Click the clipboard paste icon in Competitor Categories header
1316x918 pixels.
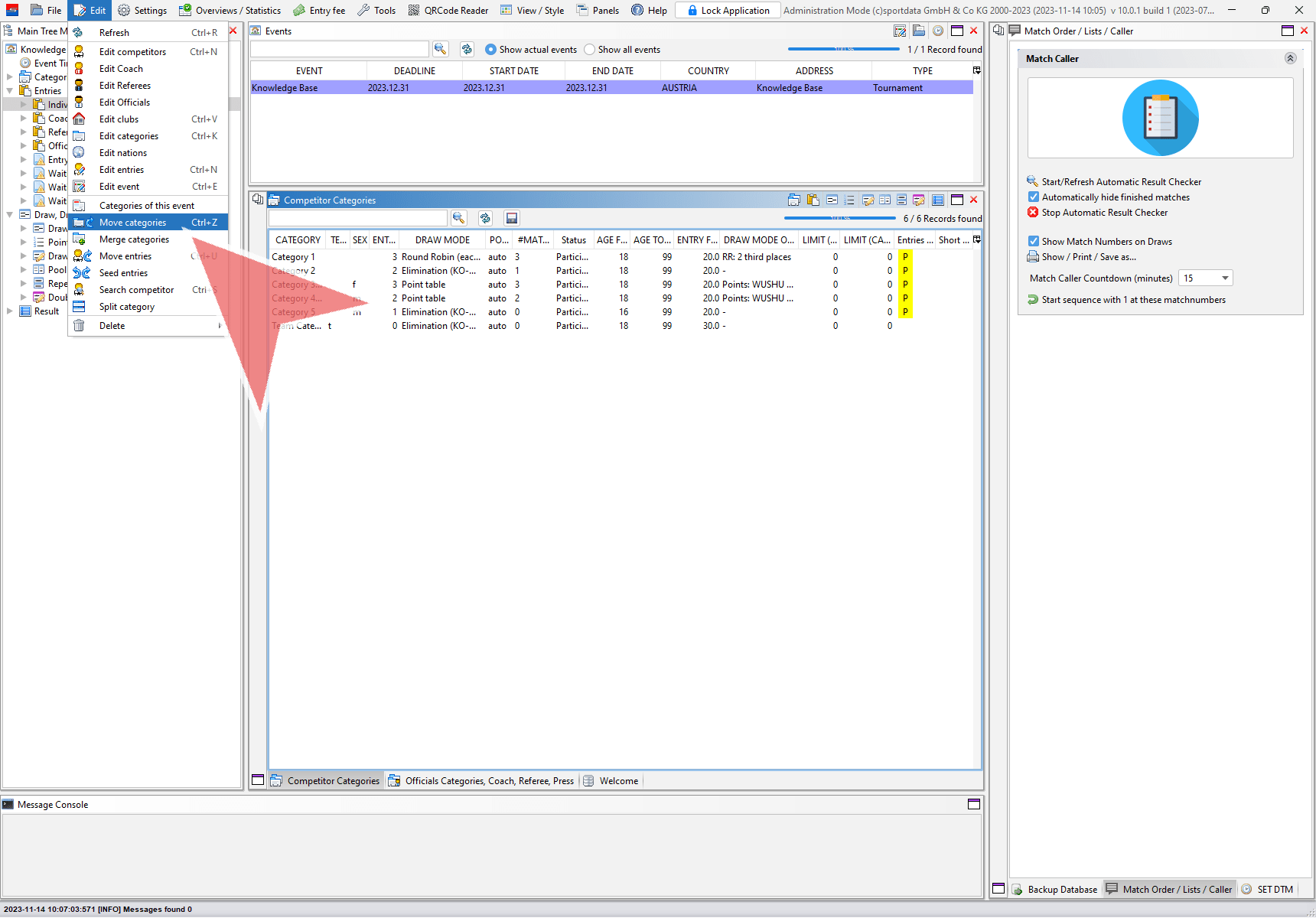[x=813, y=200]
